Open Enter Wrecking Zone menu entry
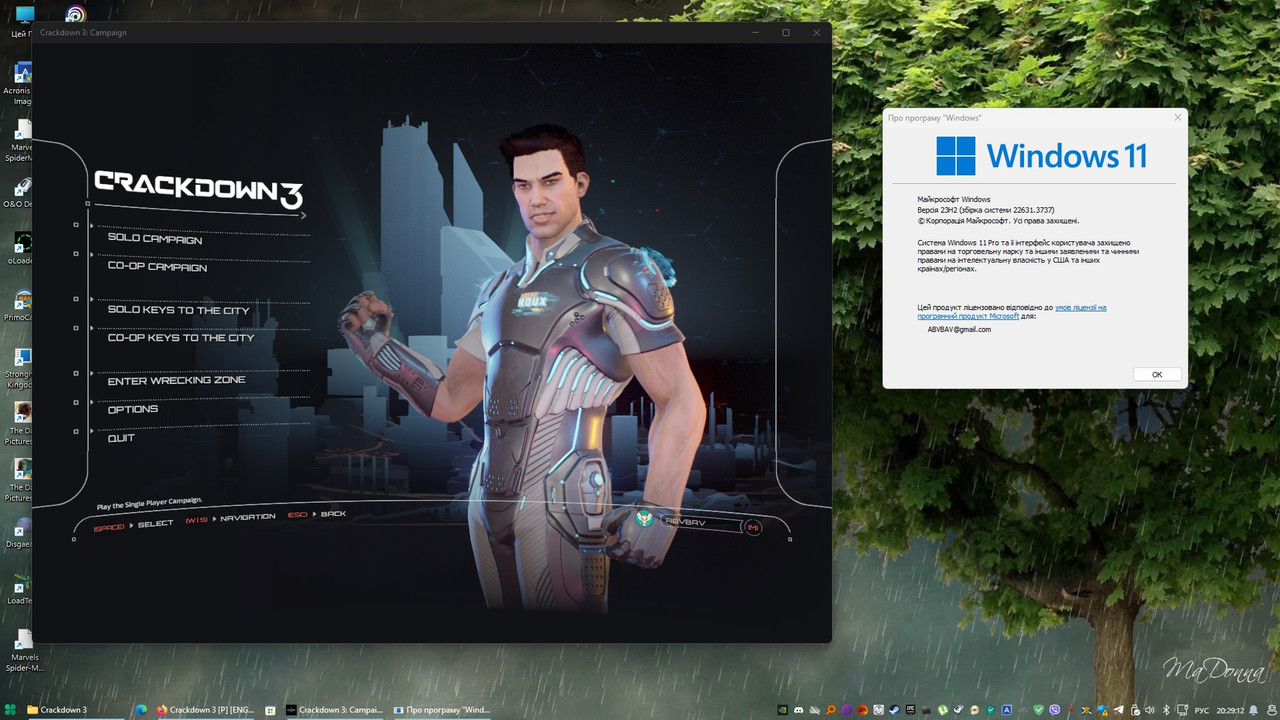Screen dimensions: 1280x720 click(x=176, y=380)
